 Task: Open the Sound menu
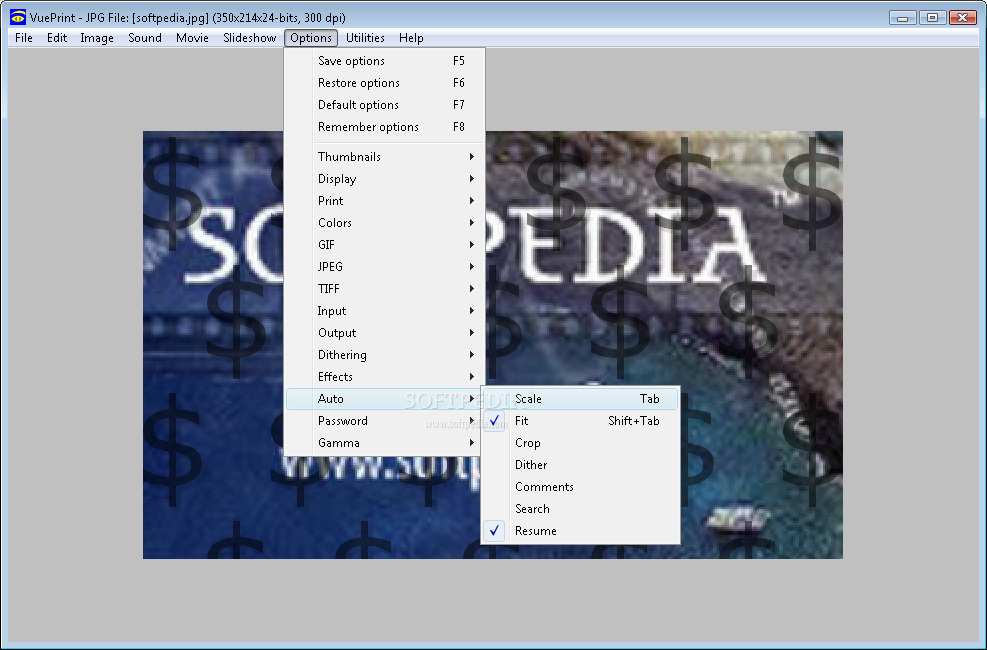click(145, 38)
